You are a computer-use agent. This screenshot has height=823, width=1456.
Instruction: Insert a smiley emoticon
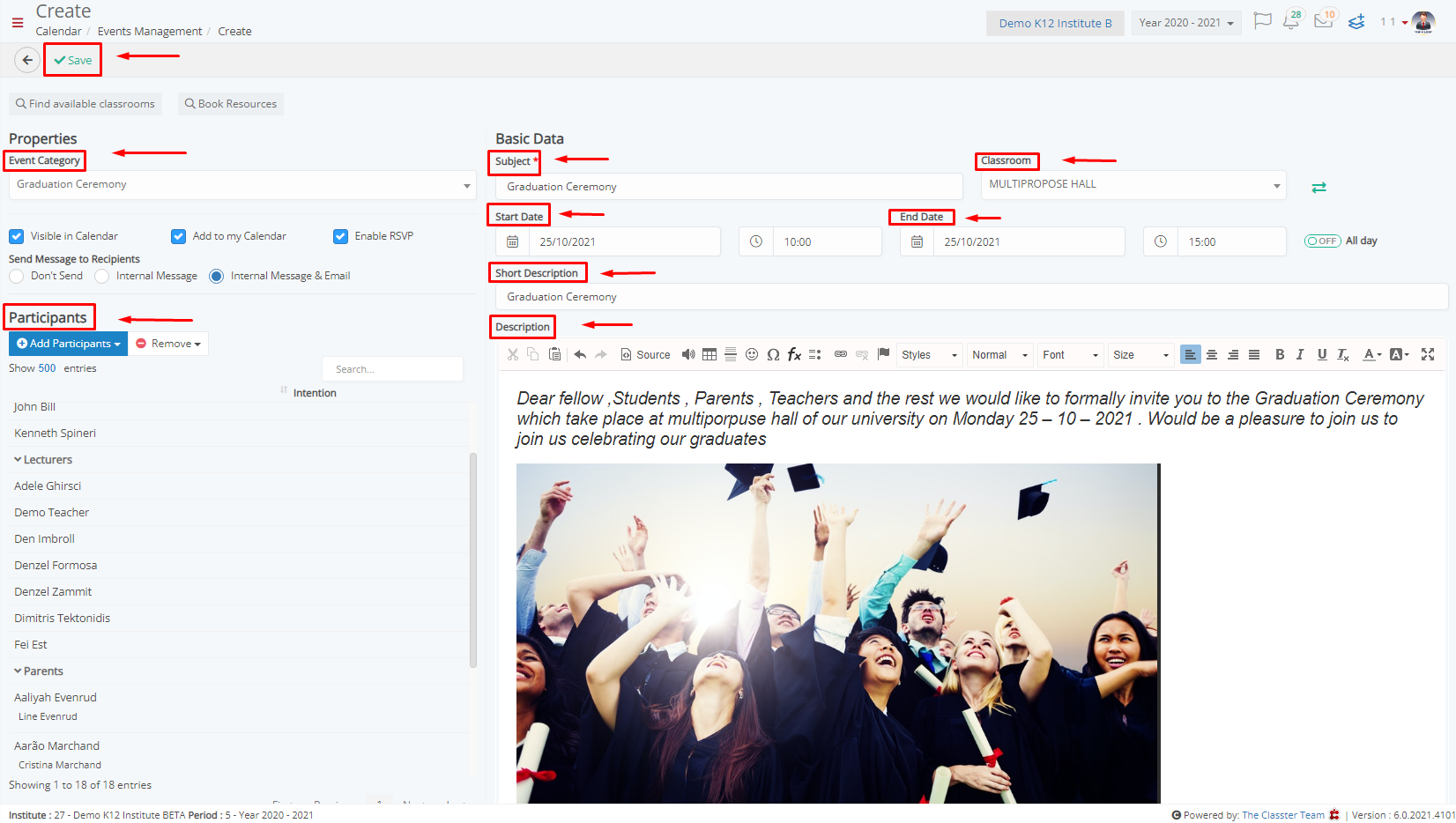[752, 354]
